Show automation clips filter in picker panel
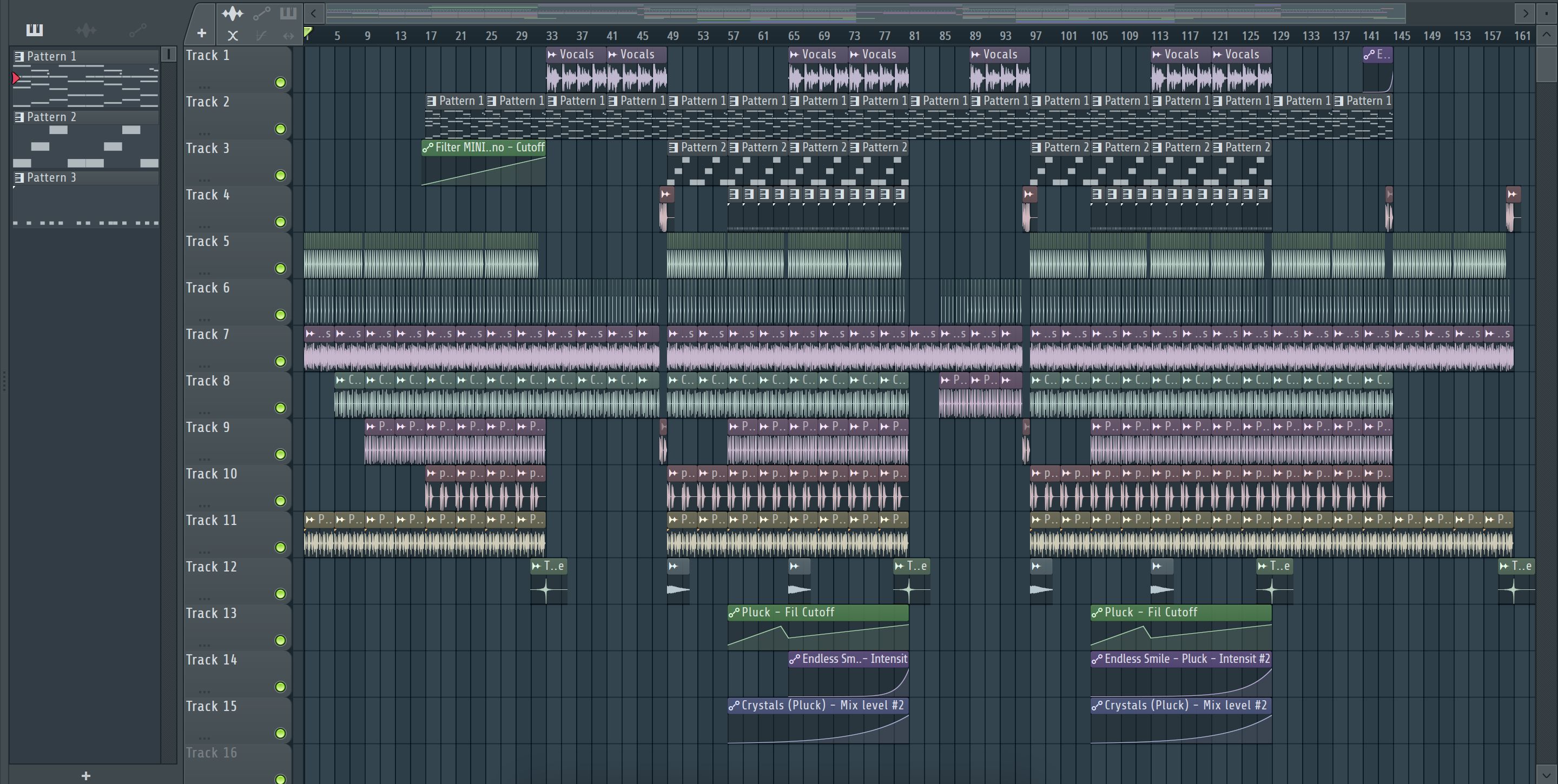The height and width of the screenshot is (784, 1558). (x=138, y=30)
